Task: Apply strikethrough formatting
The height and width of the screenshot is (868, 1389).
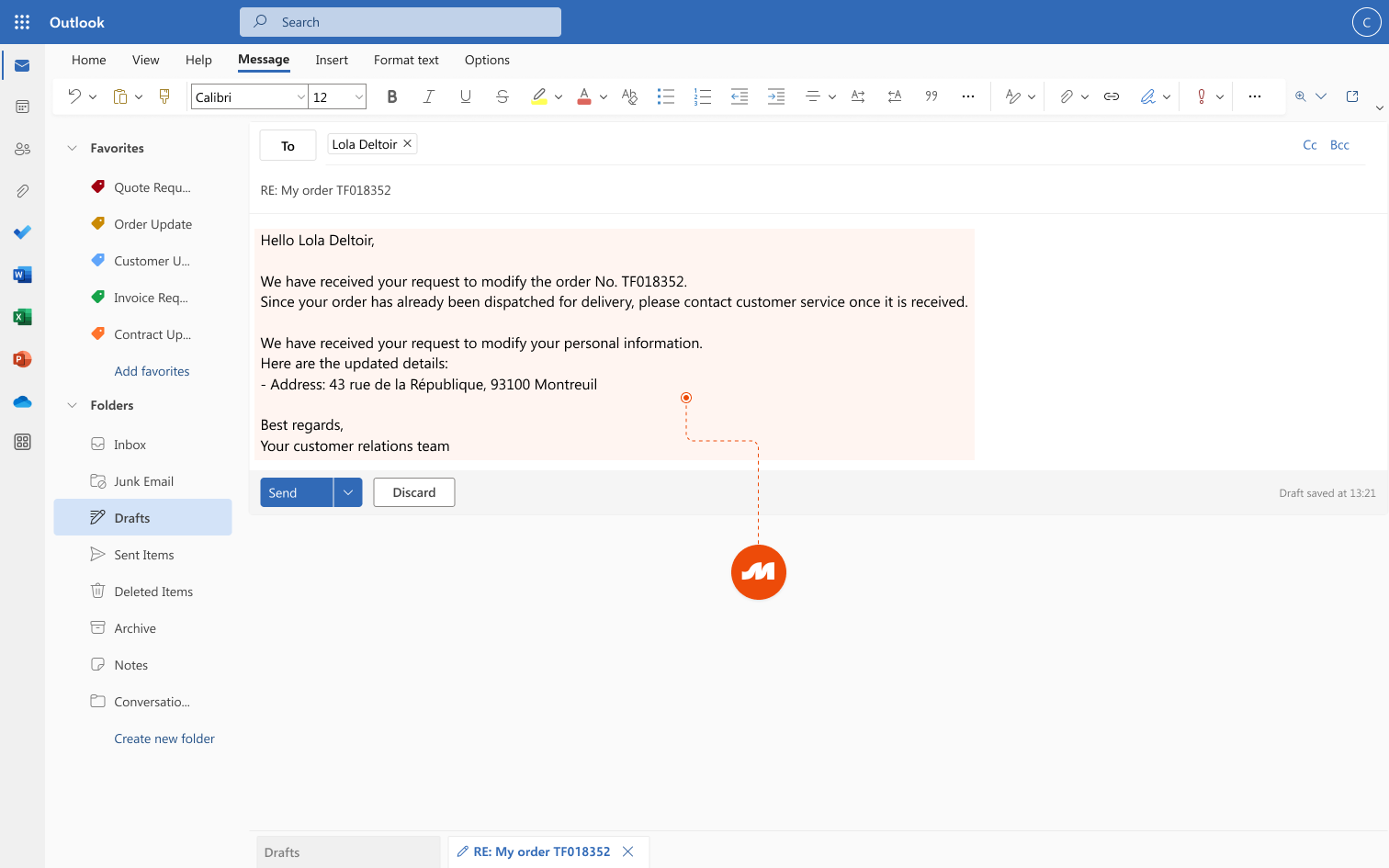Action: (502, 96)
